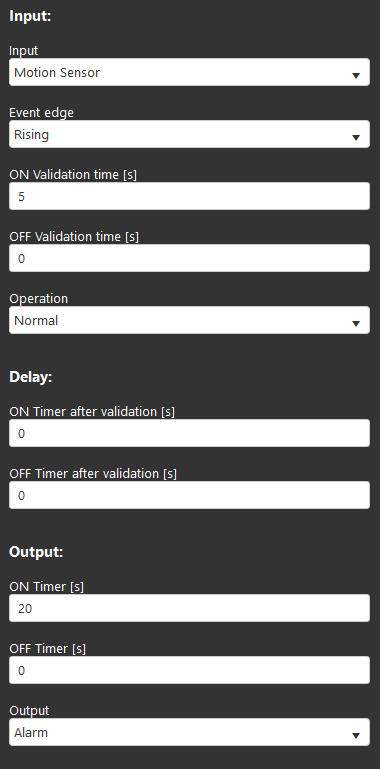Screen dimensions: 381x769
Task: Click the arrow icon on Rising selector
Action: (356, 138)
